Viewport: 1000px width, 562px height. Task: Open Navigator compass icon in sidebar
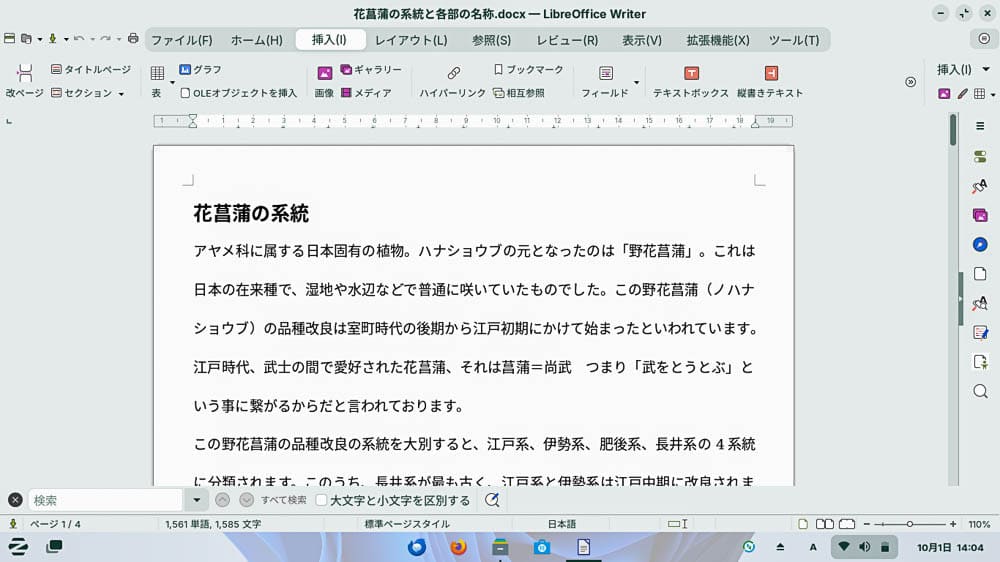pyautogui.click(x=980, y=244)
